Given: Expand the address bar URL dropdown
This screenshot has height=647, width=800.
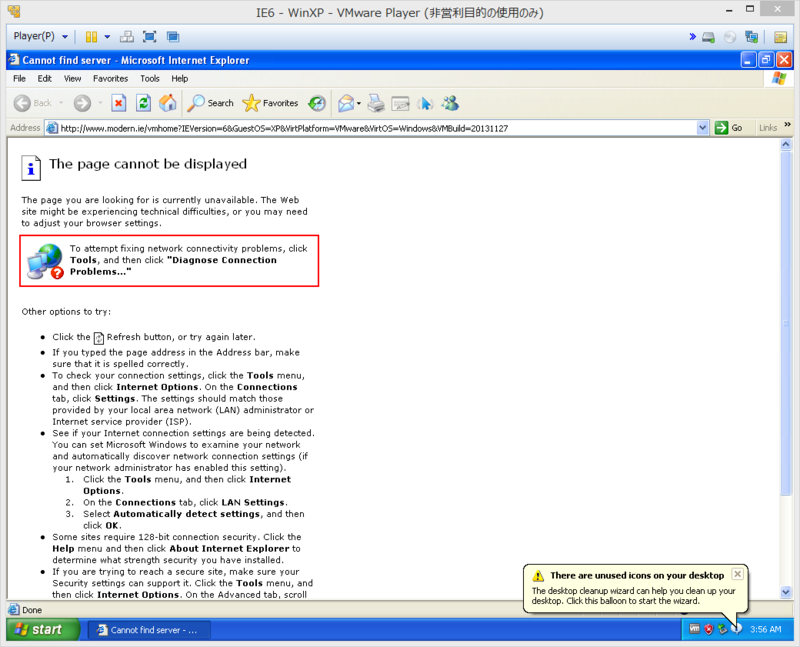Looking at the screenshot, I should tap(703, 128).
